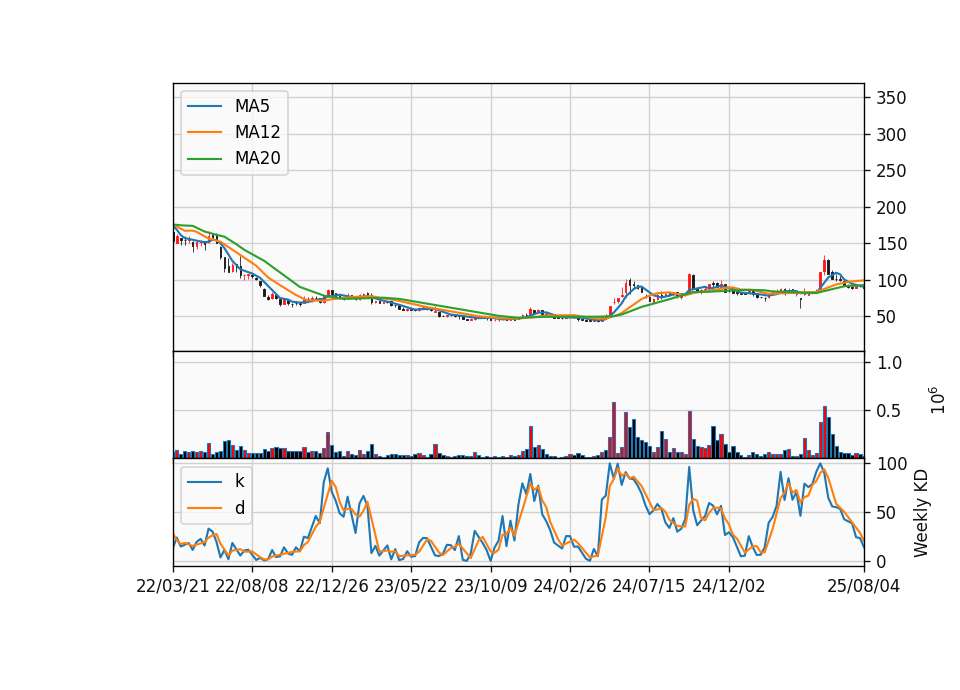Click the blue MA5 legend line sample
This screenshot has height=690, width=960.
point(204,107)
